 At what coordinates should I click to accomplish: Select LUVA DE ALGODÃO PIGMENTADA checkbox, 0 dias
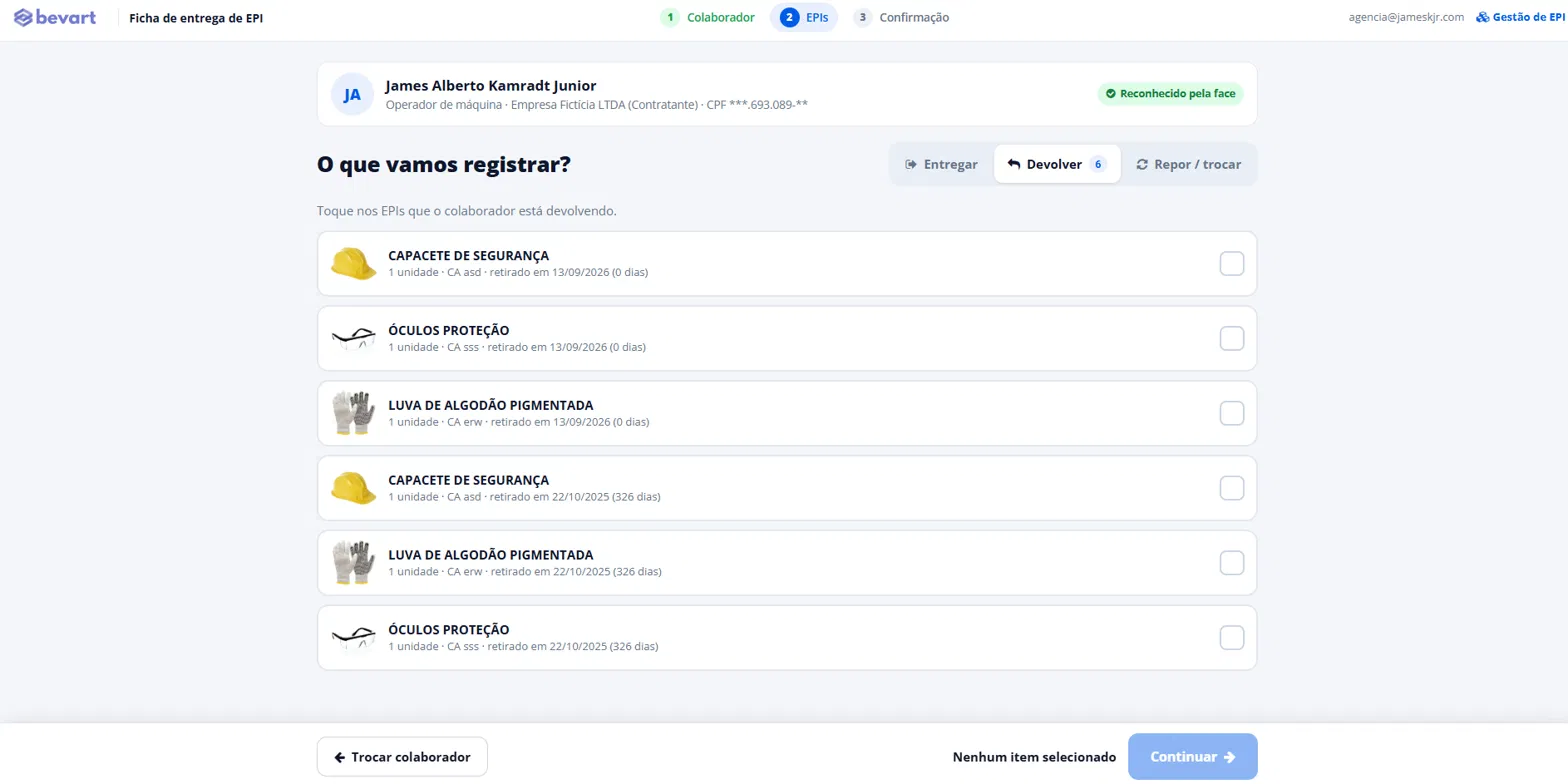(x=1232, y=413)
